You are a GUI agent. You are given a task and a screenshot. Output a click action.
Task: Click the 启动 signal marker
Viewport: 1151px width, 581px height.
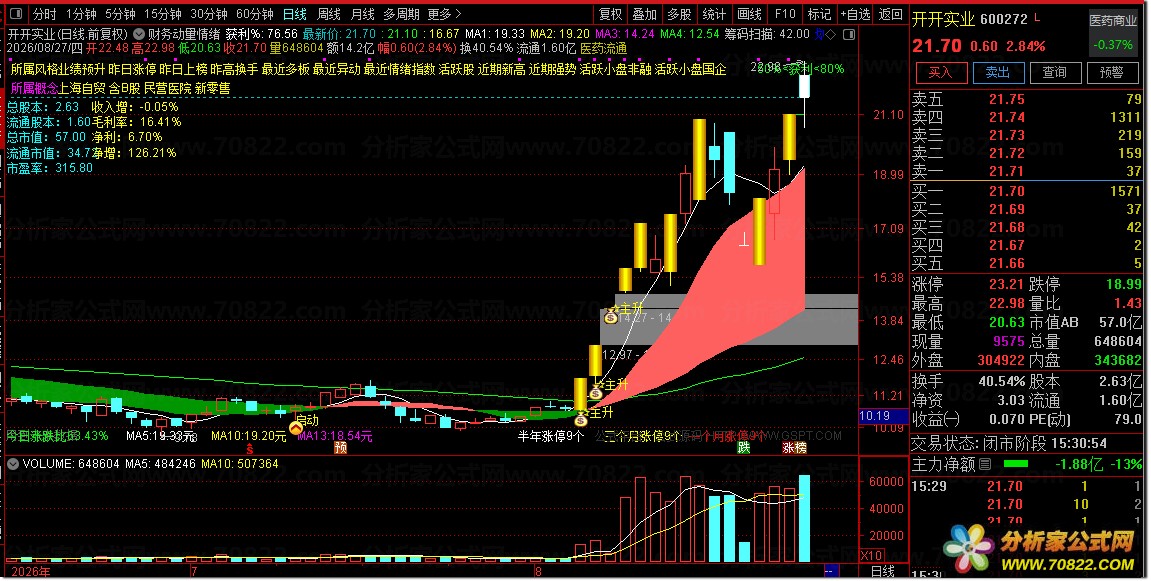(x=296, y=427)
